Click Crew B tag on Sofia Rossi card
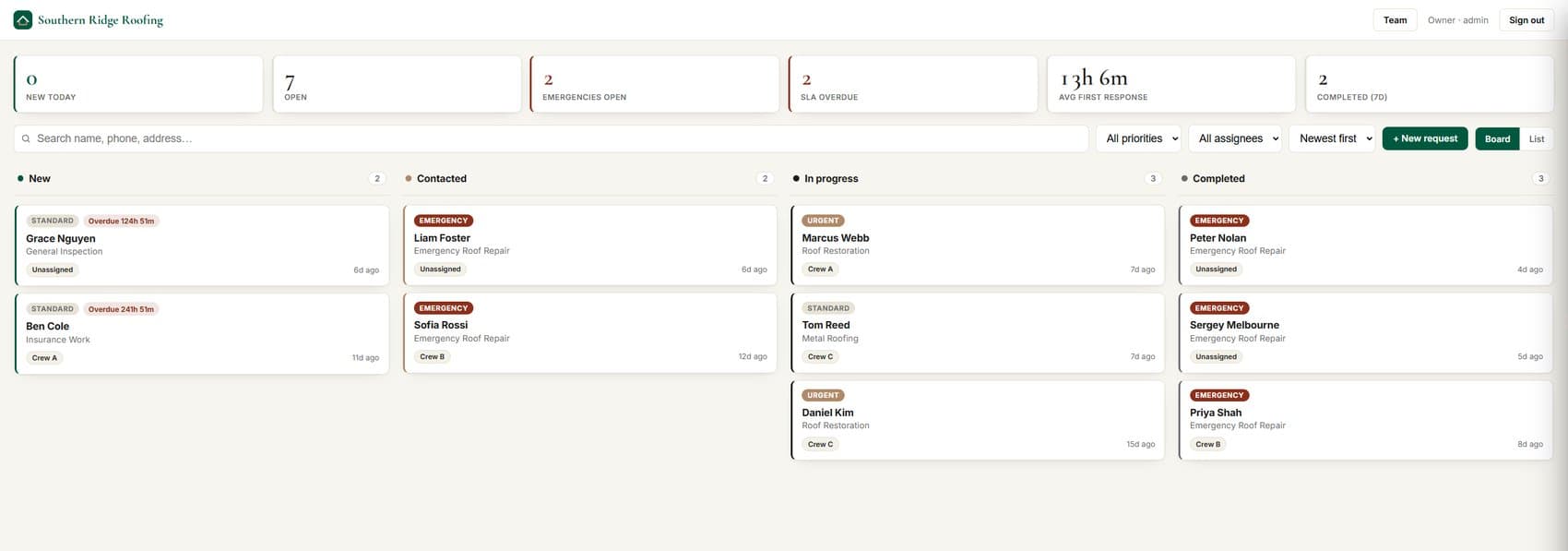Screen dimensions: 1568x551 (x=432, y=356)
